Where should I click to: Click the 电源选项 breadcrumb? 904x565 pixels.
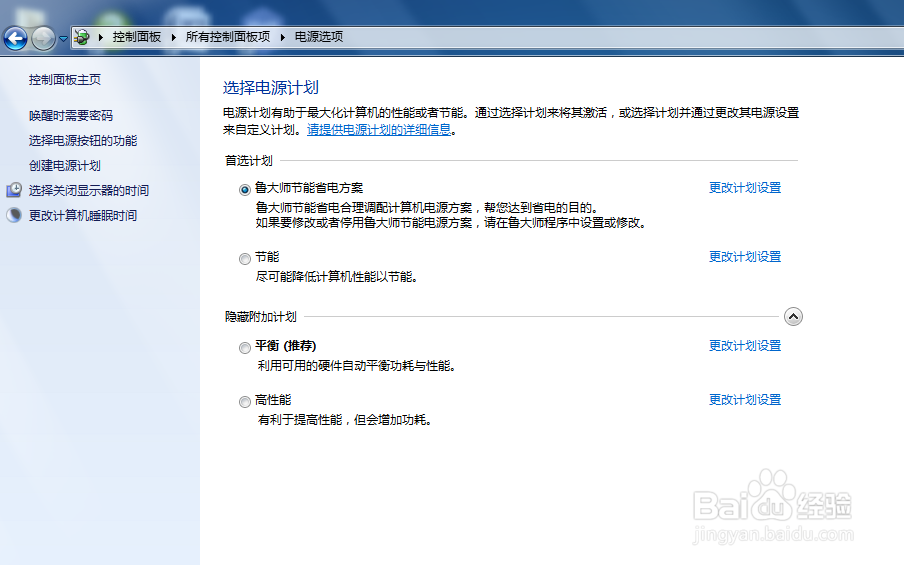(x=319, y=37)
